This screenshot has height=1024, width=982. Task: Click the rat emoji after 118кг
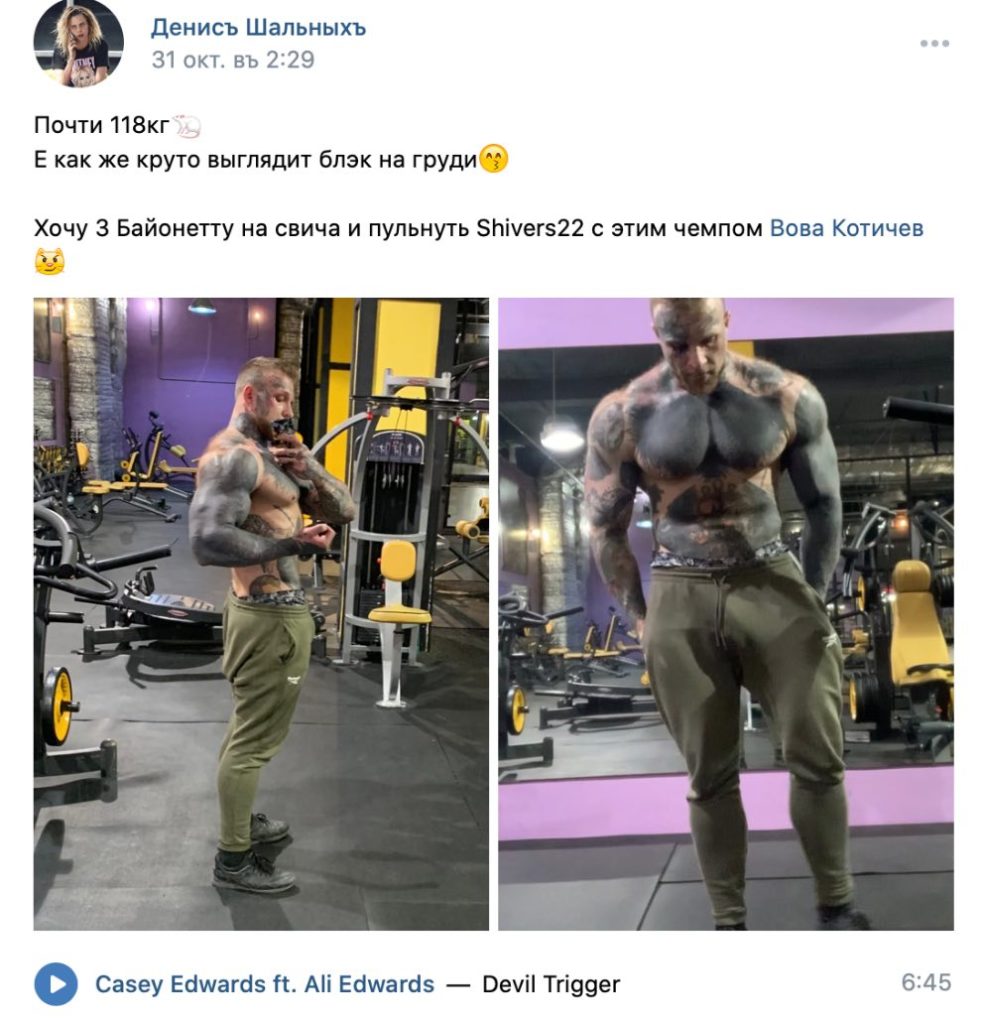coord(186,126)
